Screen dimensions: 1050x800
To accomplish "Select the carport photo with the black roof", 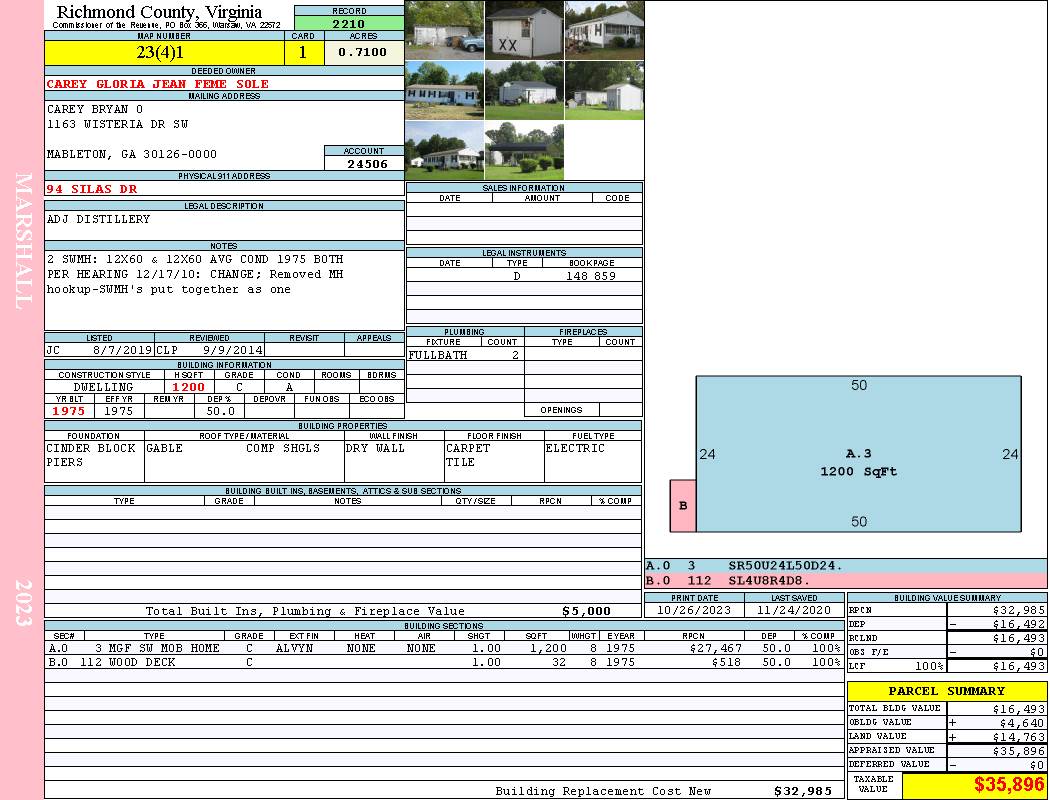I will pyautogui.click(x=524, y=150).
